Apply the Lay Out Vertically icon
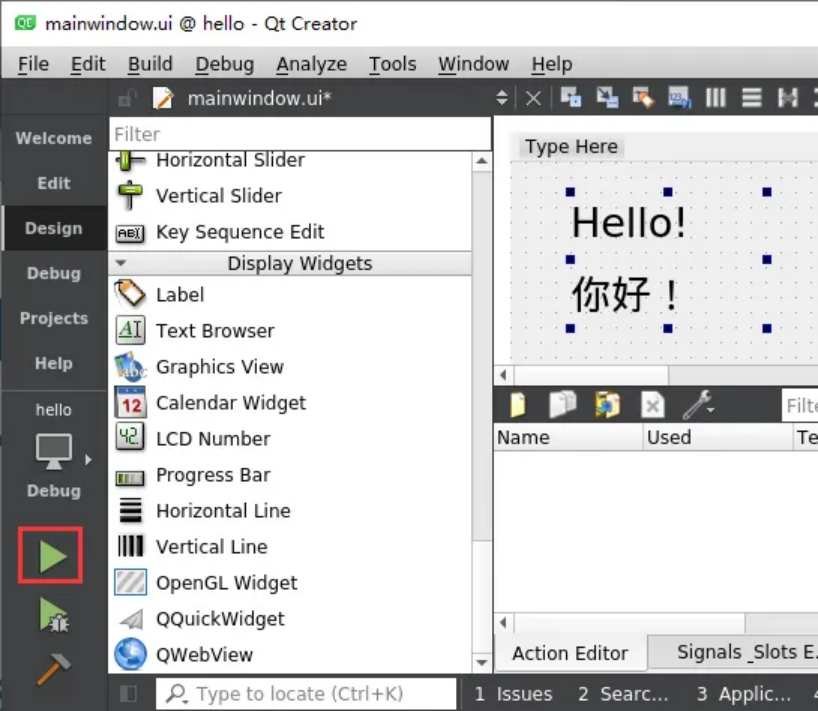818x711 pixels. (x=752, y=98)
